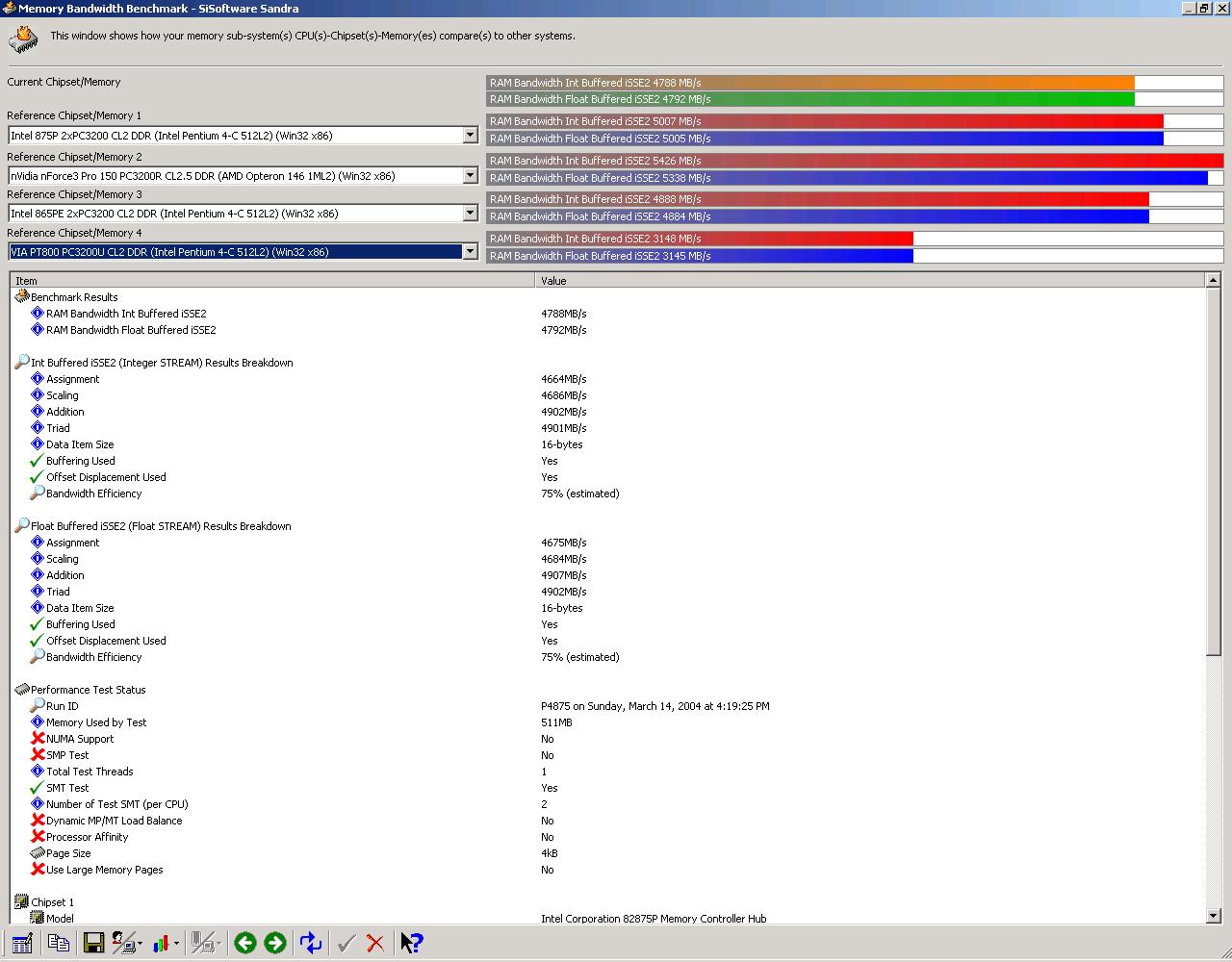Click the green forward arrow button
The image size is (1232, 962).
(275, 944)
